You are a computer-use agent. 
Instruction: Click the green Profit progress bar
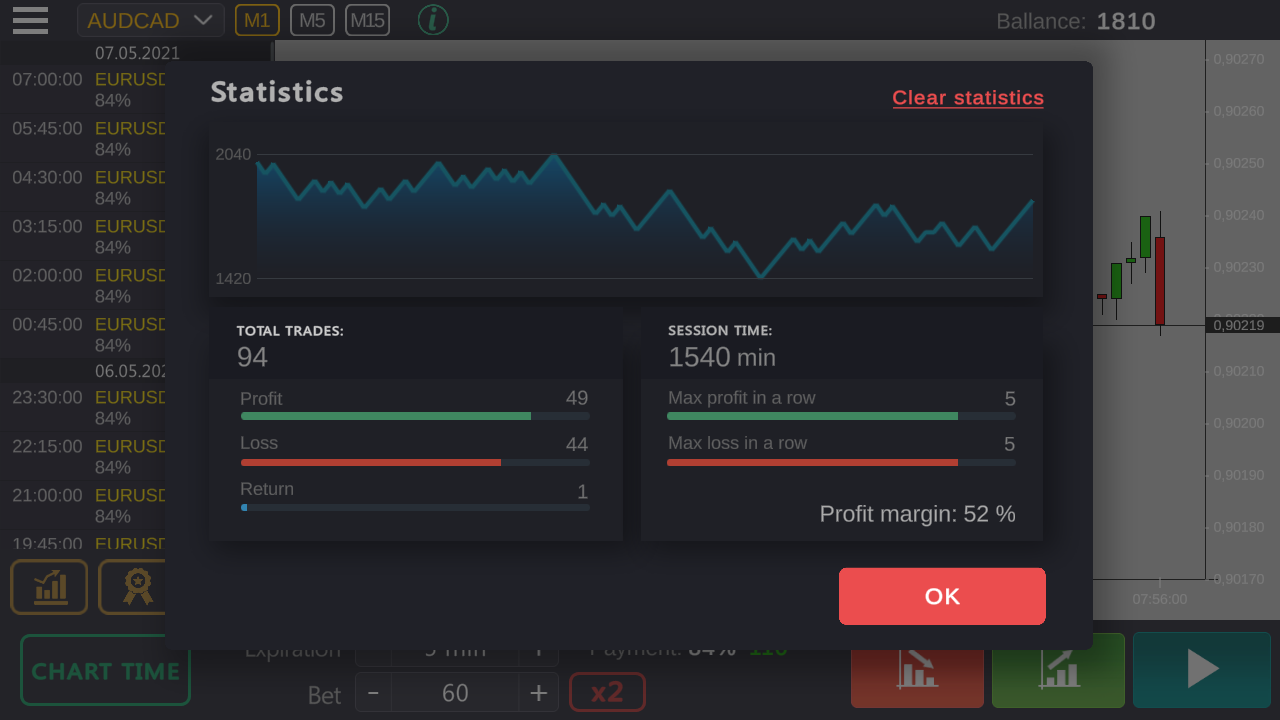(386, 416)
